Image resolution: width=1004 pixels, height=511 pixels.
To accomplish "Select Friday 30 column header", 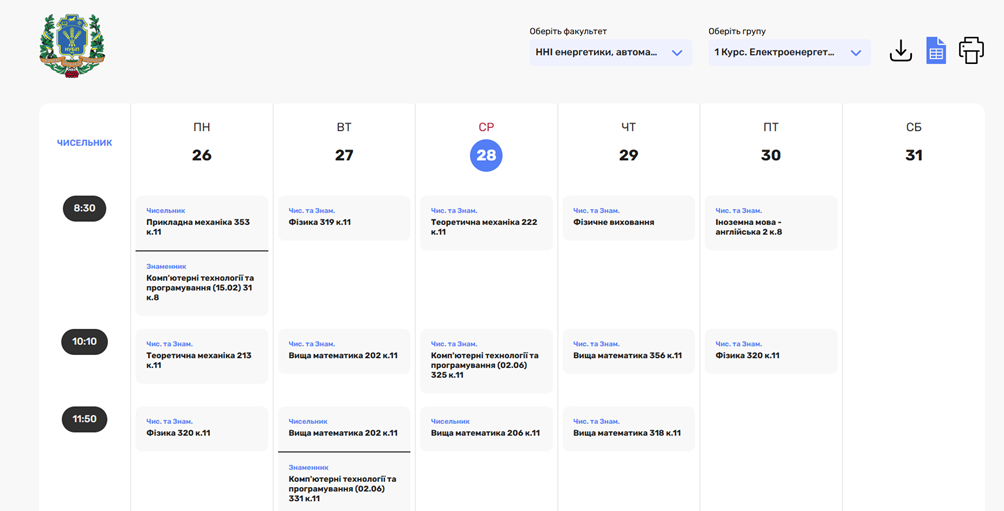I will click(x=771, y=142).
